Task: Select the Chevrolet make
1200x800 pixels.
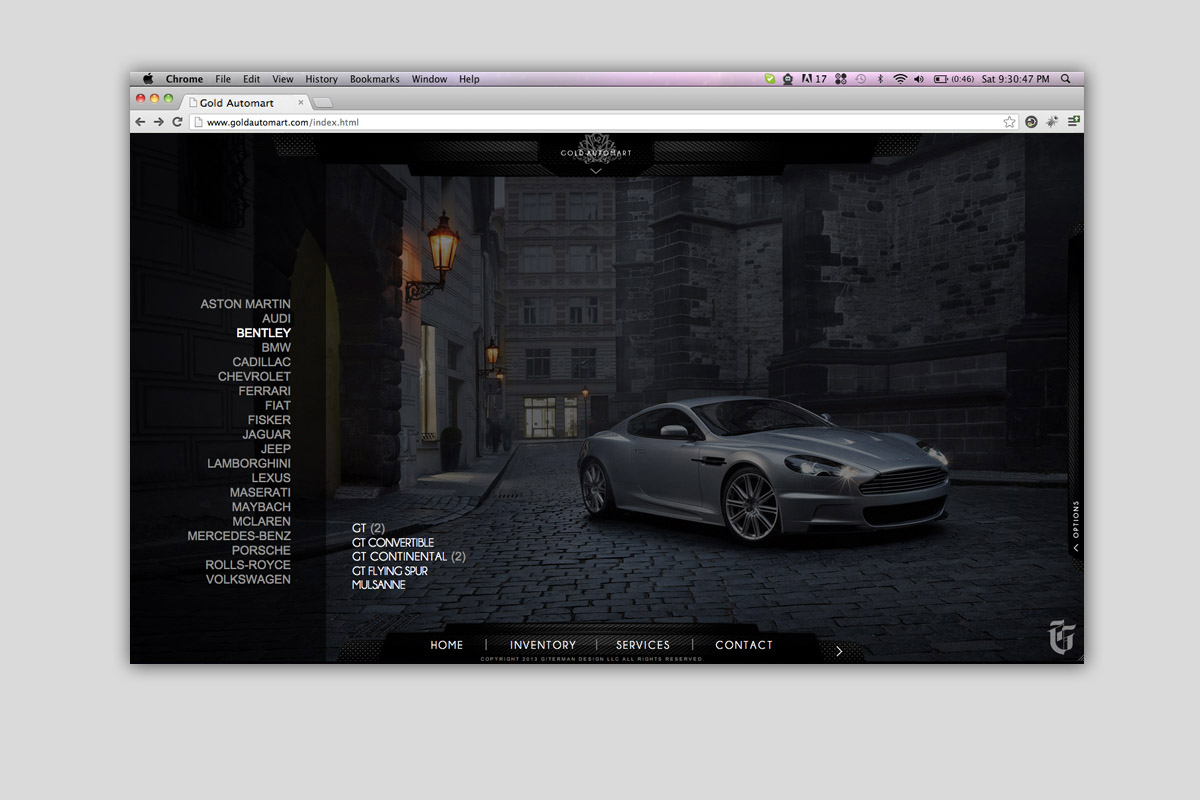Action: pyautogui.click(x=255, y=376)
